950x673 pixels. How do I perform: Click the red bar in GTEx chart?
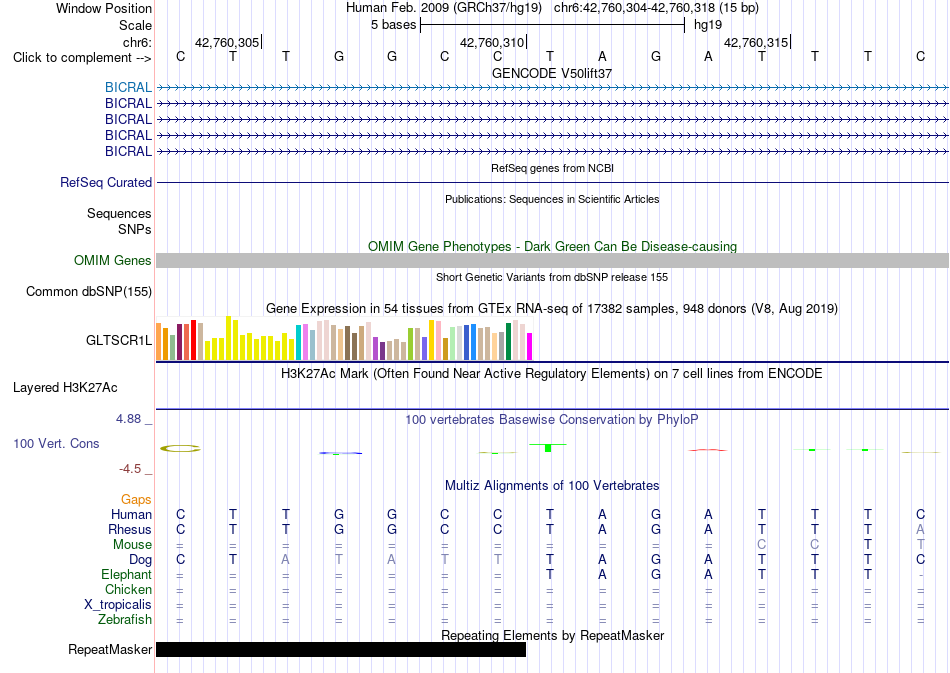[x=194, y=340]
